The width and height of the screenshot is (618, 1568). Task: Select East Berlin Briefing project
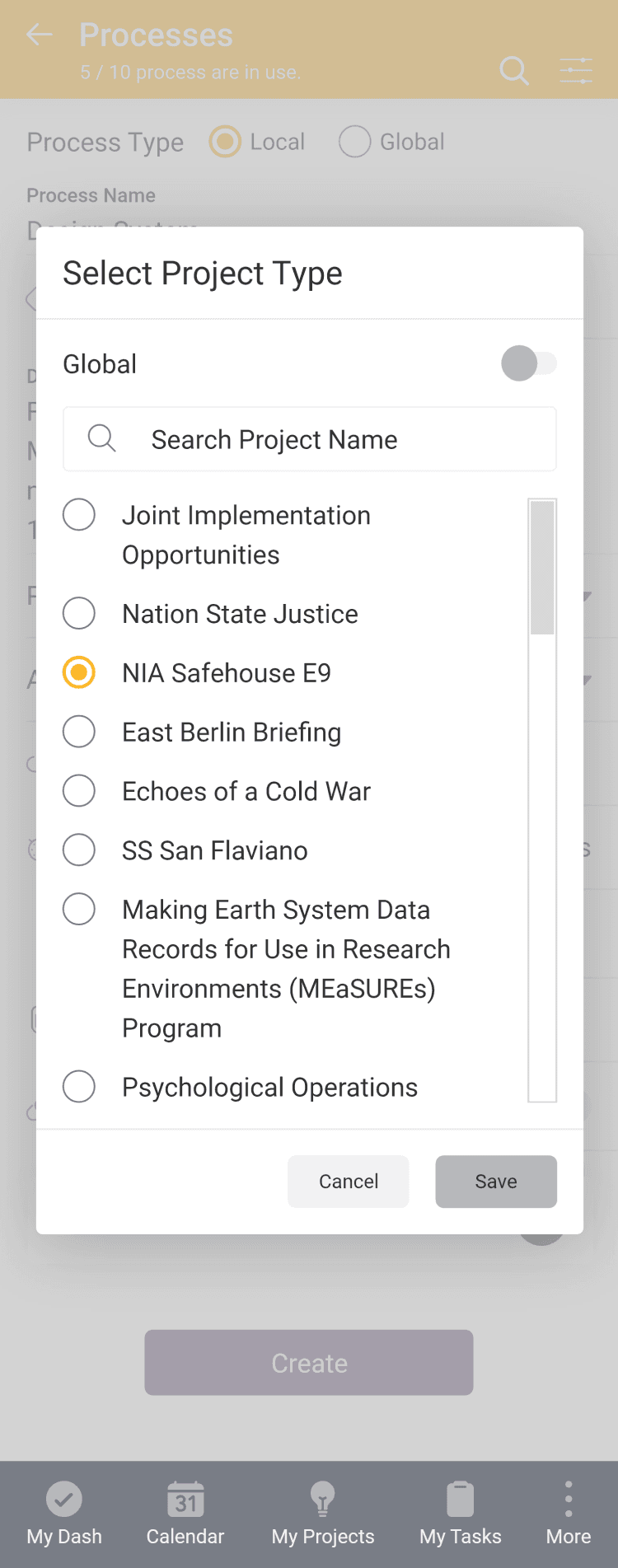(x=79, y=732)
